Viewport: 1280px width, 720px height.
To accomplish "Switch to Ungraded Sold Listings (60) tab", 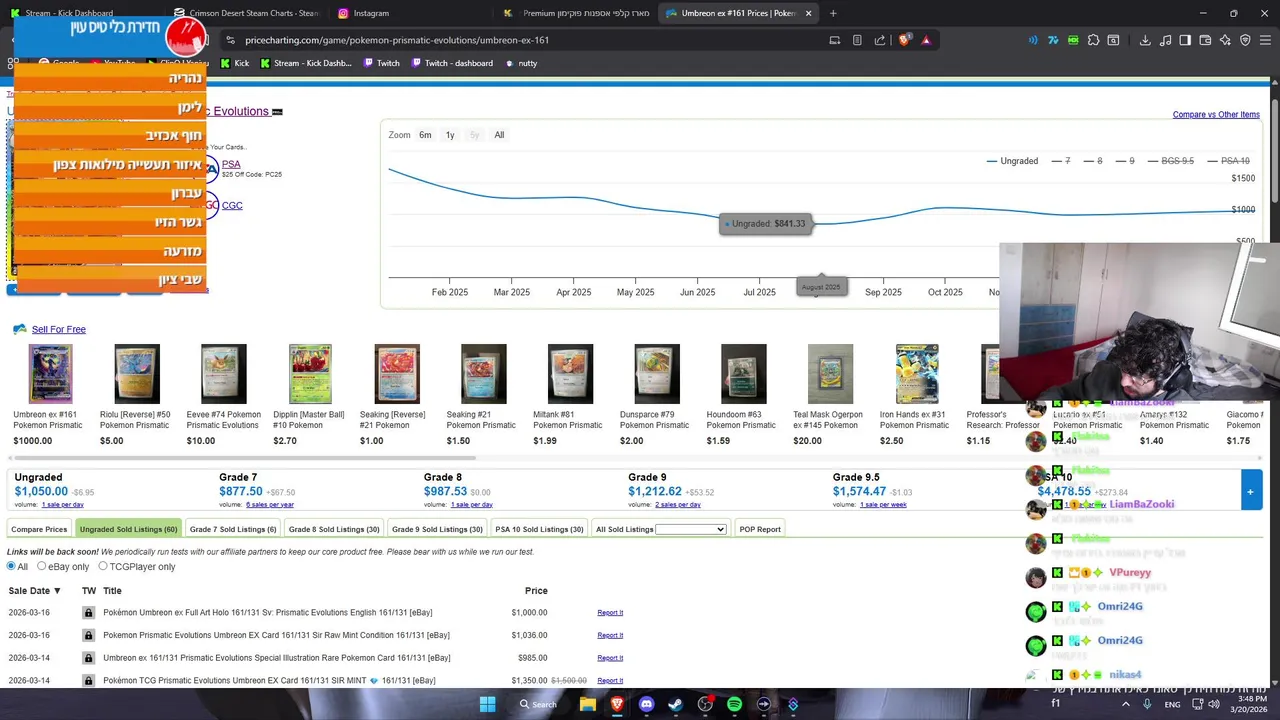I will click(x=128, y=529).
